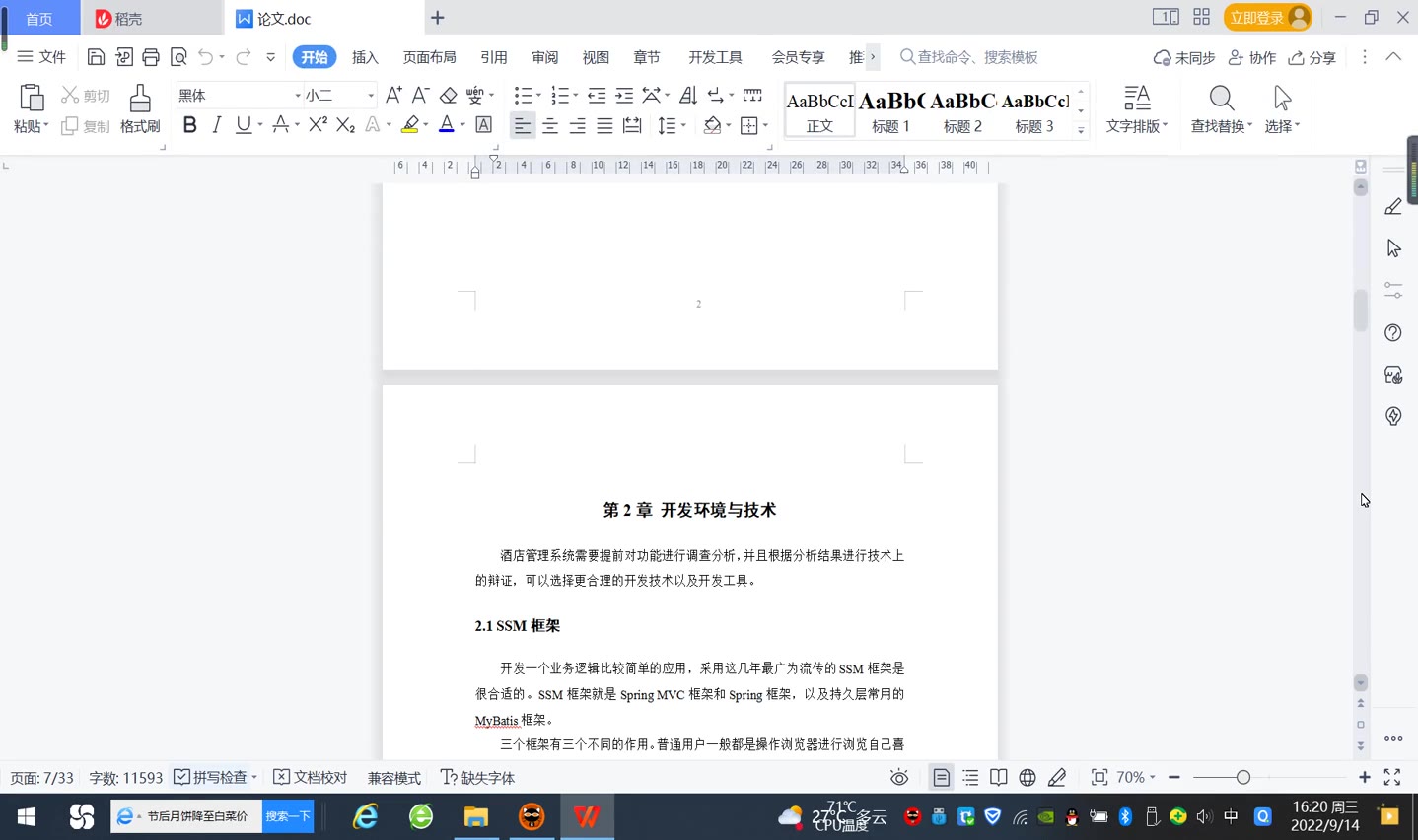1418x840 pixels.
Task: Click the print icon in quick access bar
Action: point(151,57)
